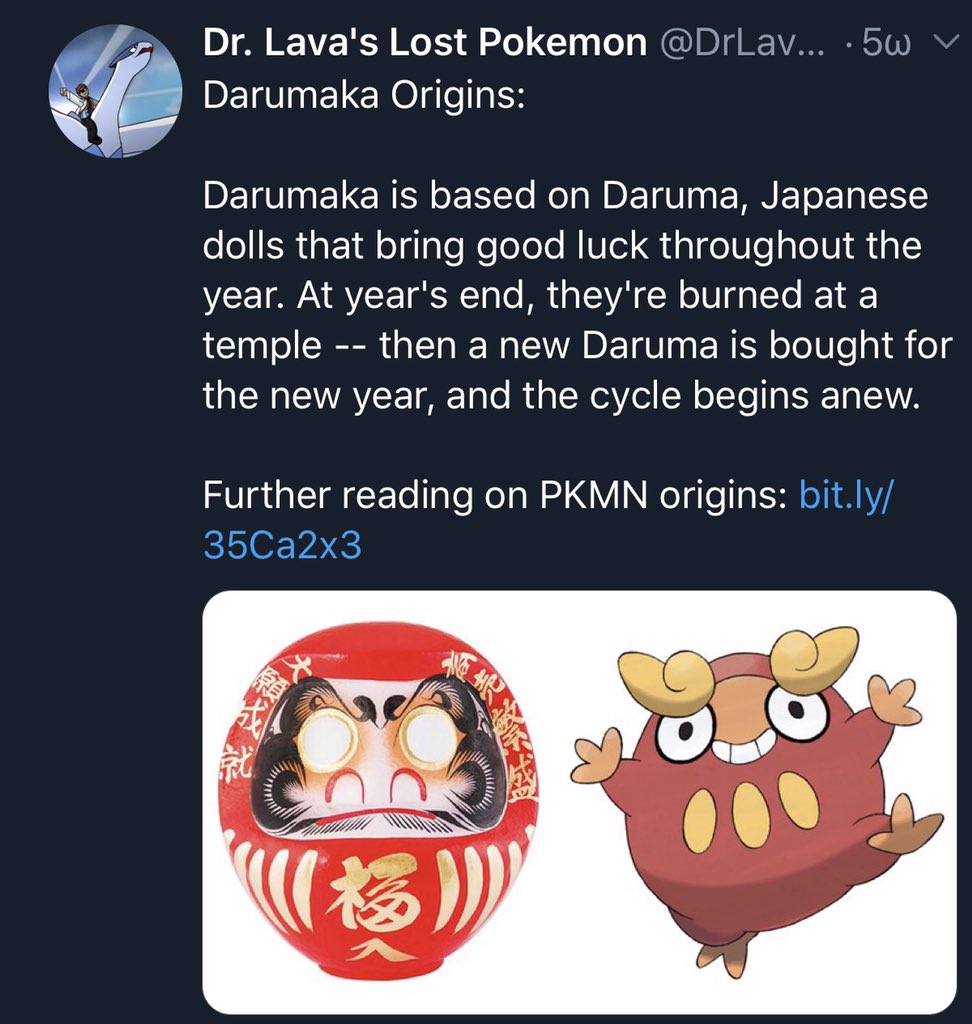Tap the Further reading on PKMN origins text

494,496
